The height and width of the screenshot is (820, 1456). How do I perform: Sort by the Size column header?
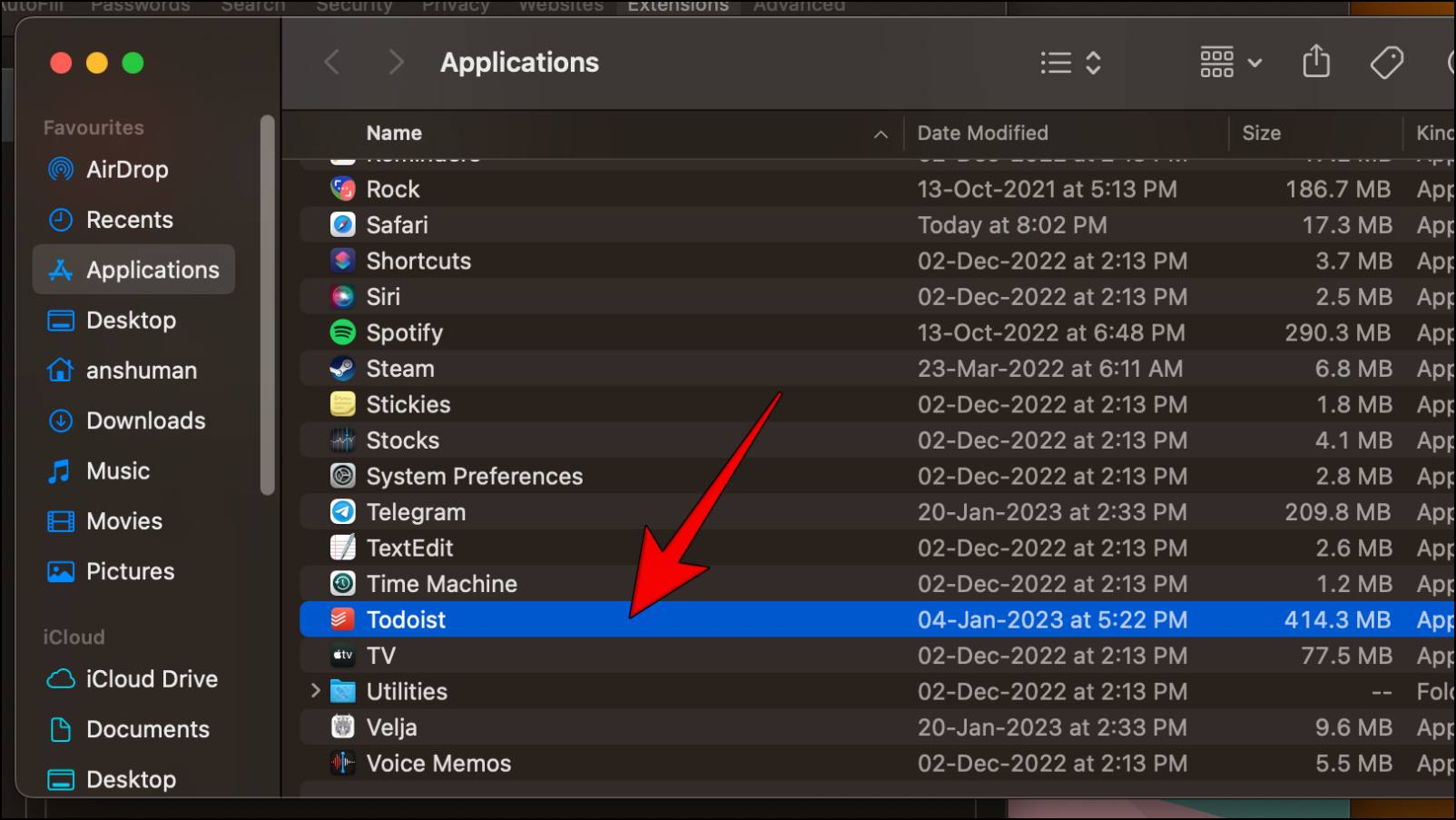pos(1261,133)
